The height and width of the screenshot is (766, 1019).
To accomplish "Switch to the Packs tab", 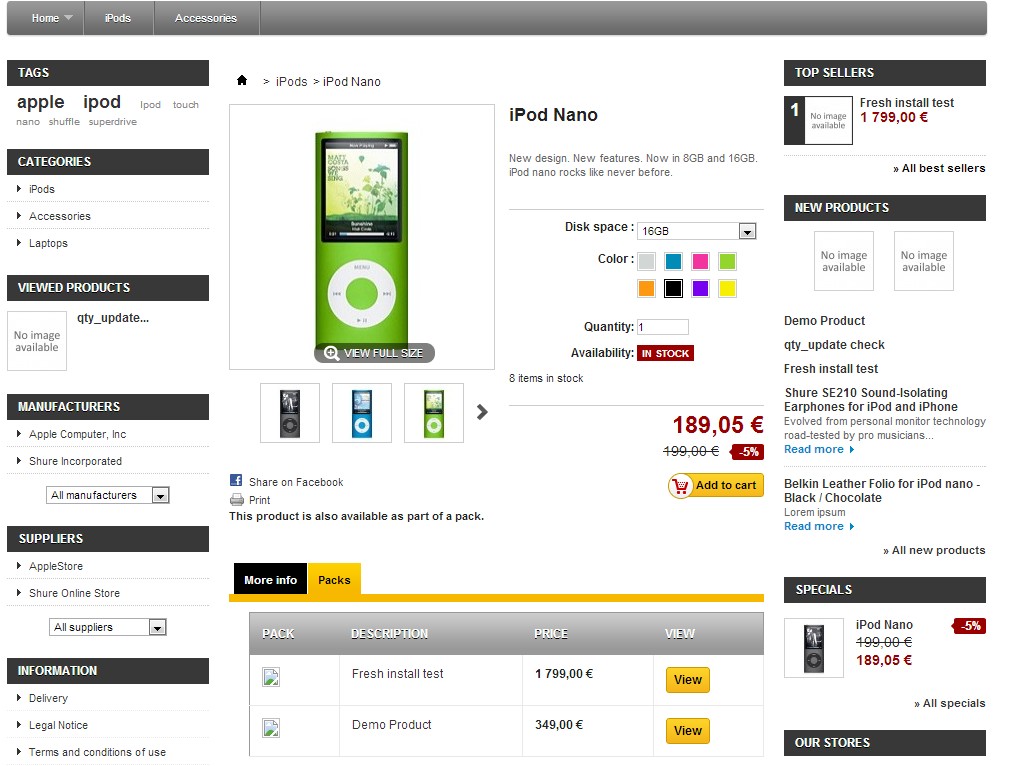I will coord(334,580).
